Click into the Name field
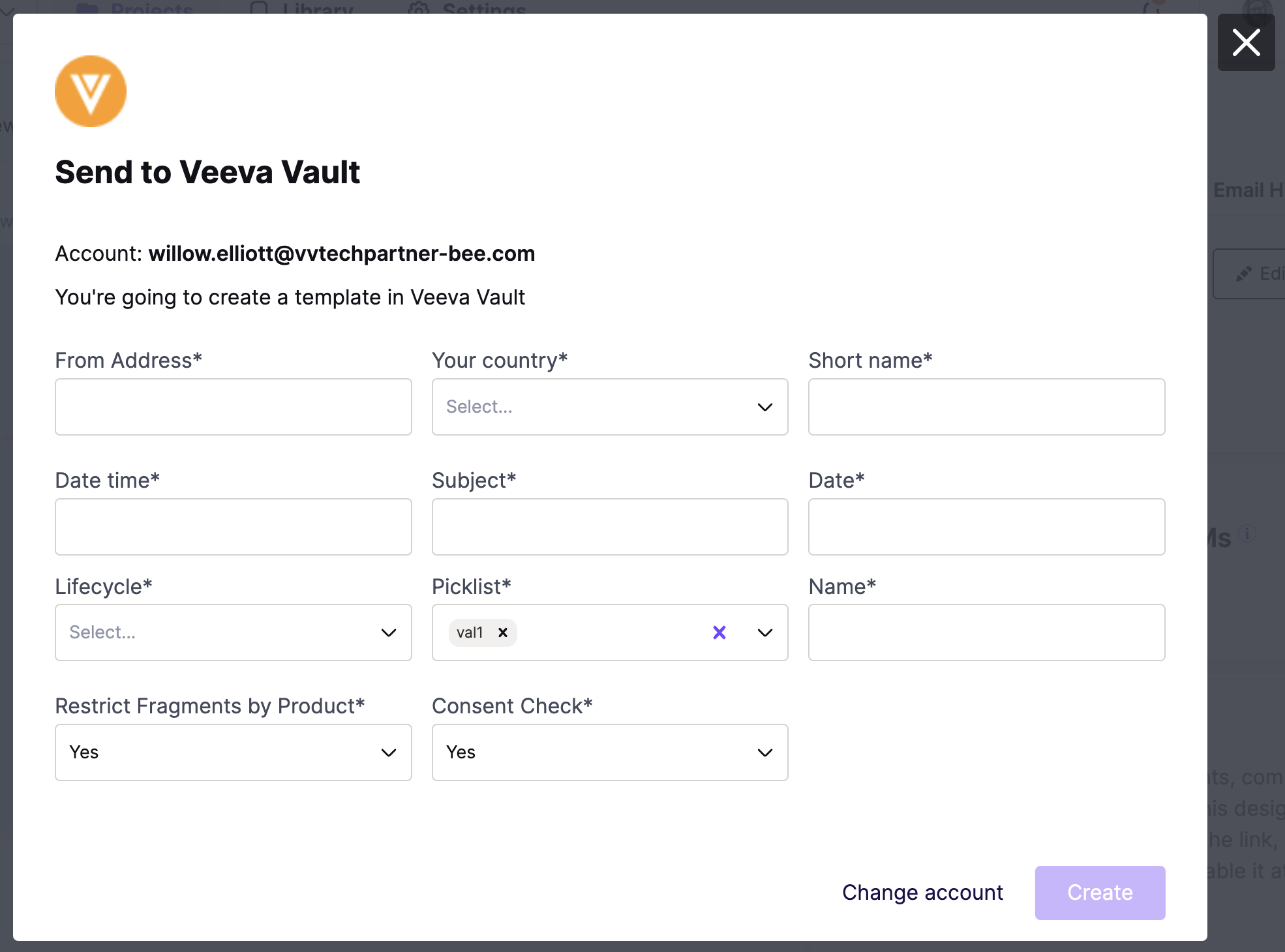The height and width of the screenshot is (952, 1285). click(987, 632)
